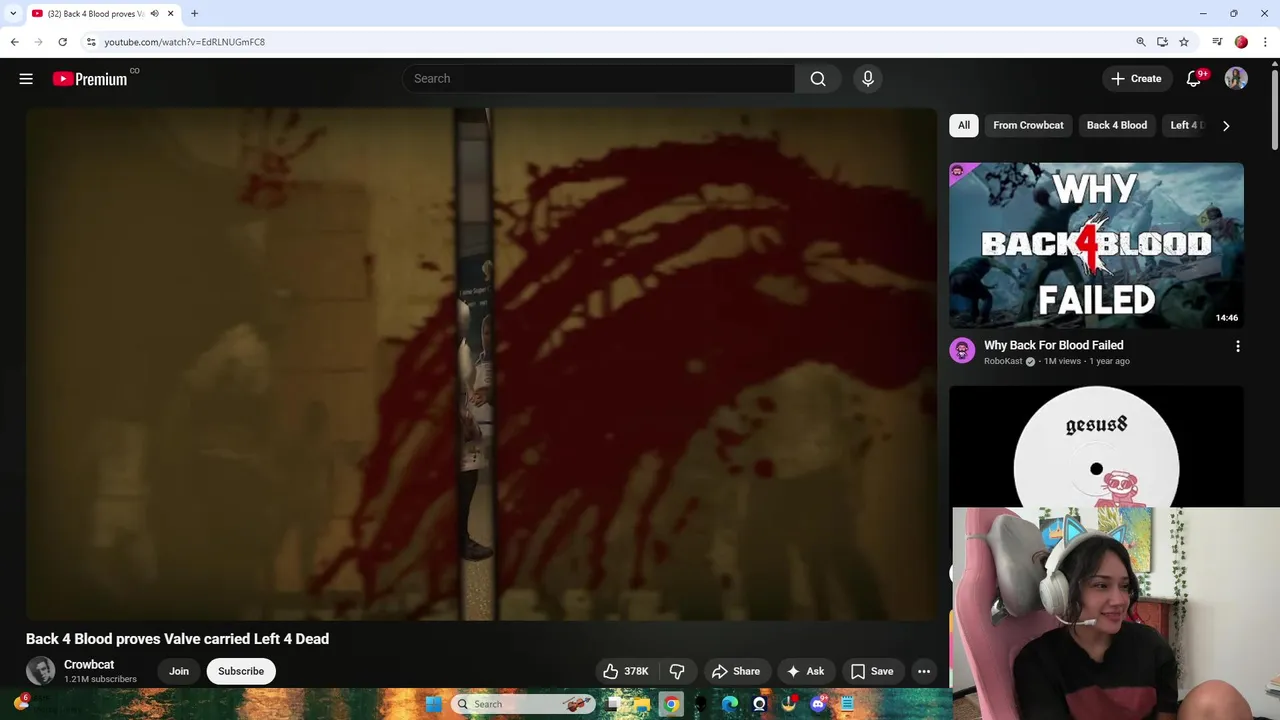Open options for Why Back For Blood Failed
Image resolution: width=1280 pixels, height=720 pixels.
click(x=1238, y=346)
